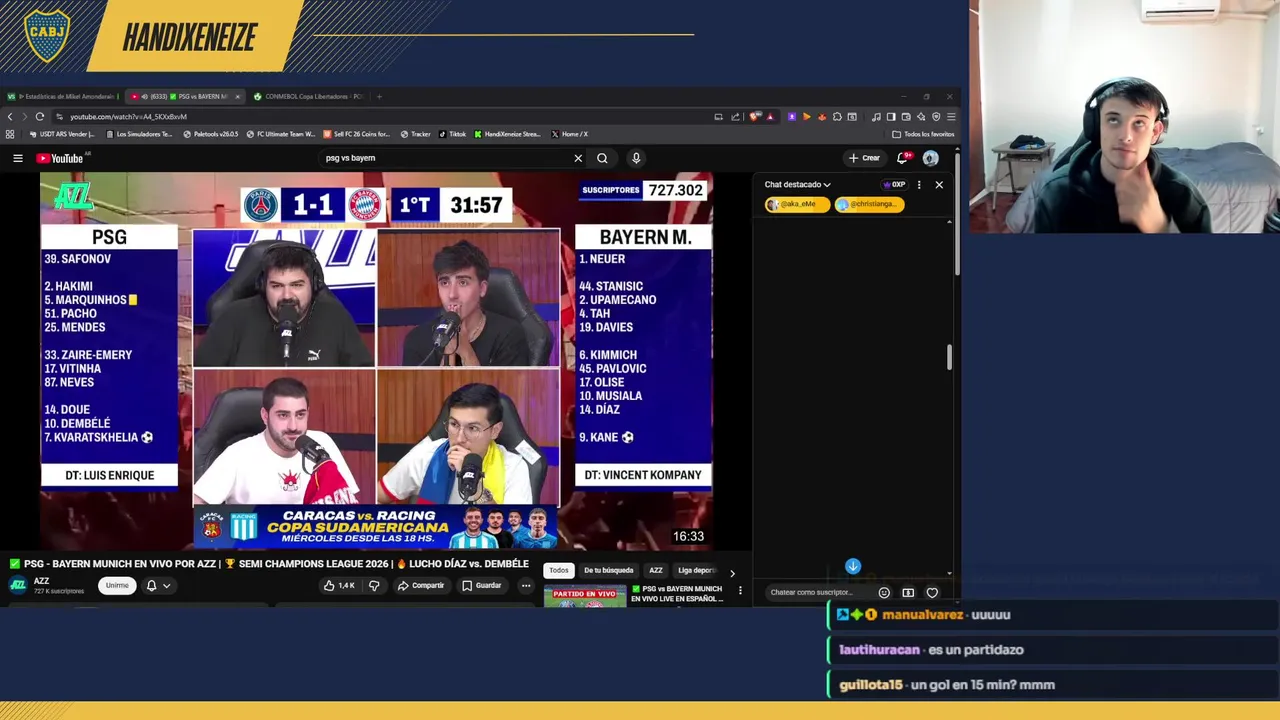Select the De tu búsqueda chip
The height and width of the screenshot is (720, 1280).
point(609,571)
